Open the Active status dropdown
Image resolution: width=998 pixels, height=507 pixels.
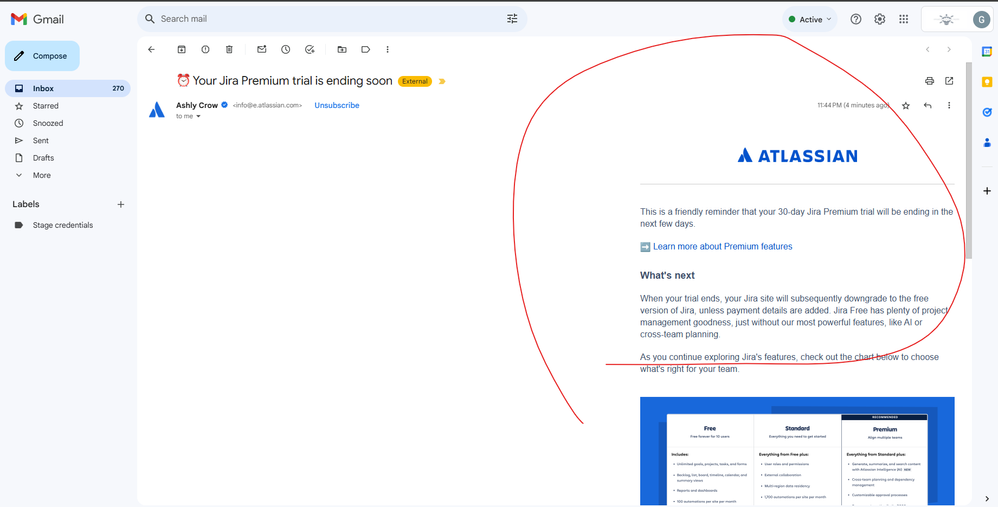[x=810, y=19]
